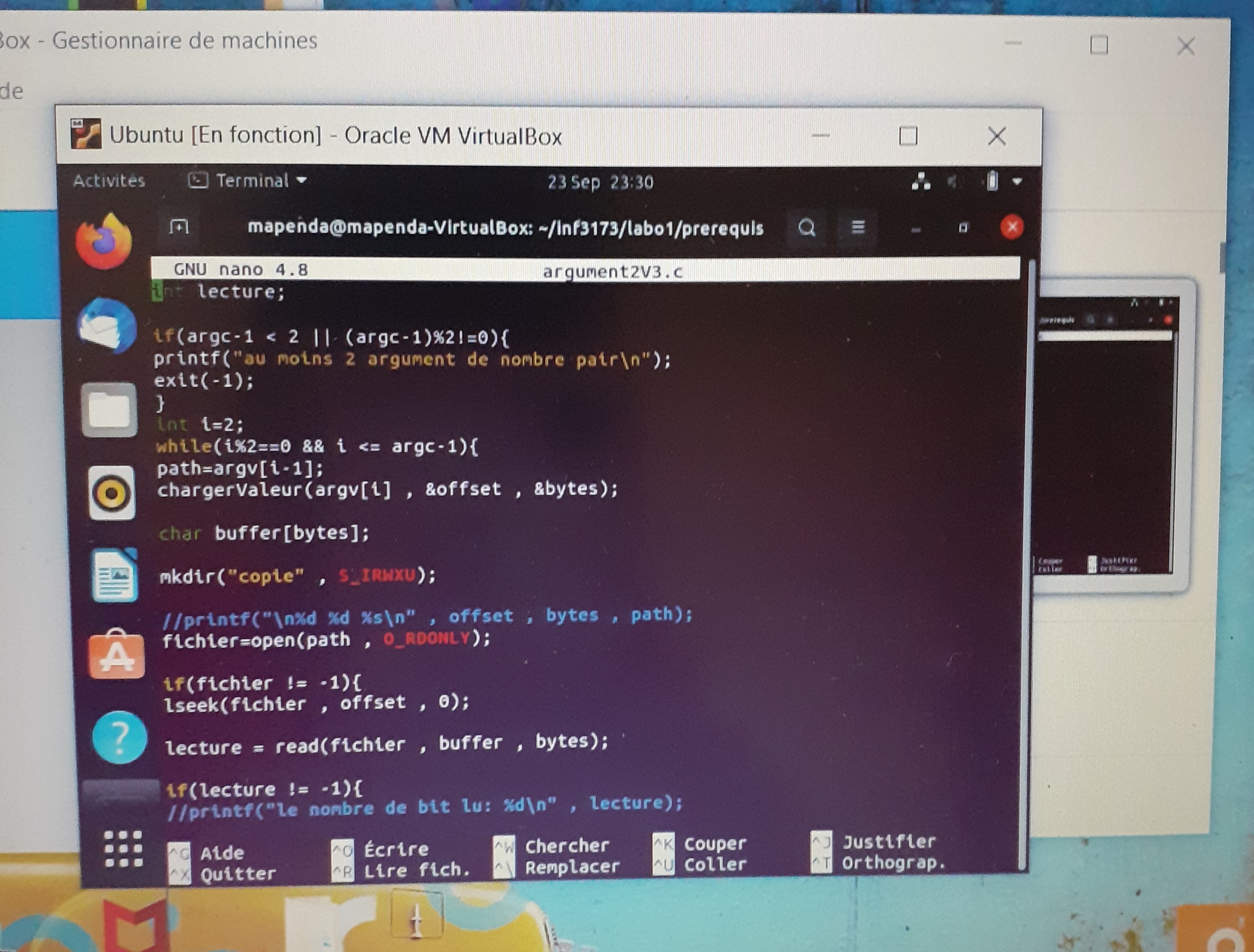Click the file name argument2V3.c in nano title
The image size is (1254, 952).
pos(612,272)
